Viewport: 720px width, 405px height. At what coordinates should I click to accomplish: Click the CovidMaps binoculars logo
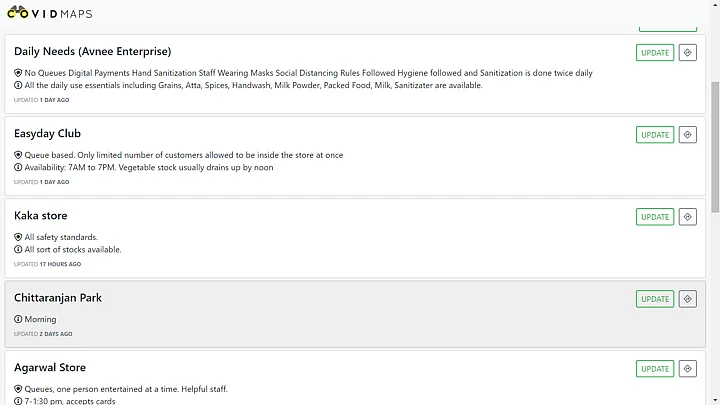click(18, 12)
